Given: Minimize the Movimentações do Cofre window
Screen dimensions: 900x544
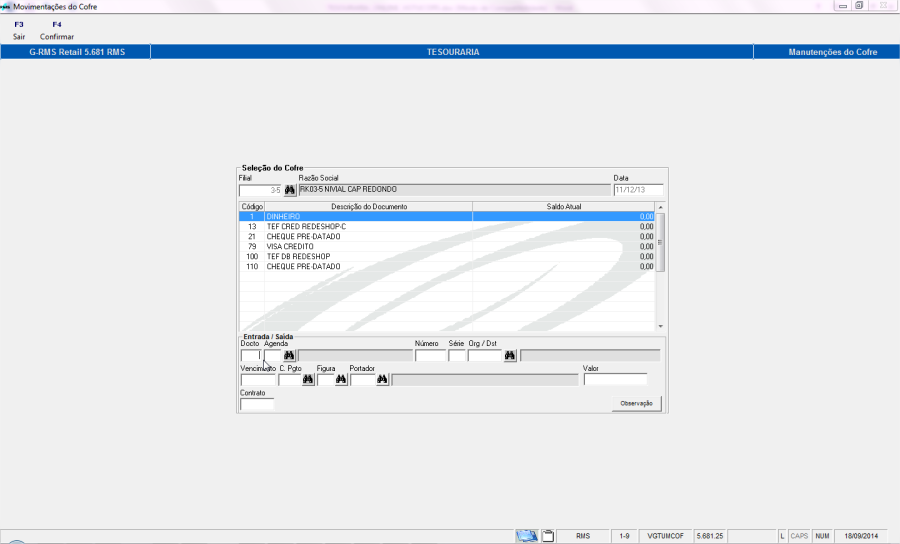Looking at the screenshot, I should [x=842, y=6].
